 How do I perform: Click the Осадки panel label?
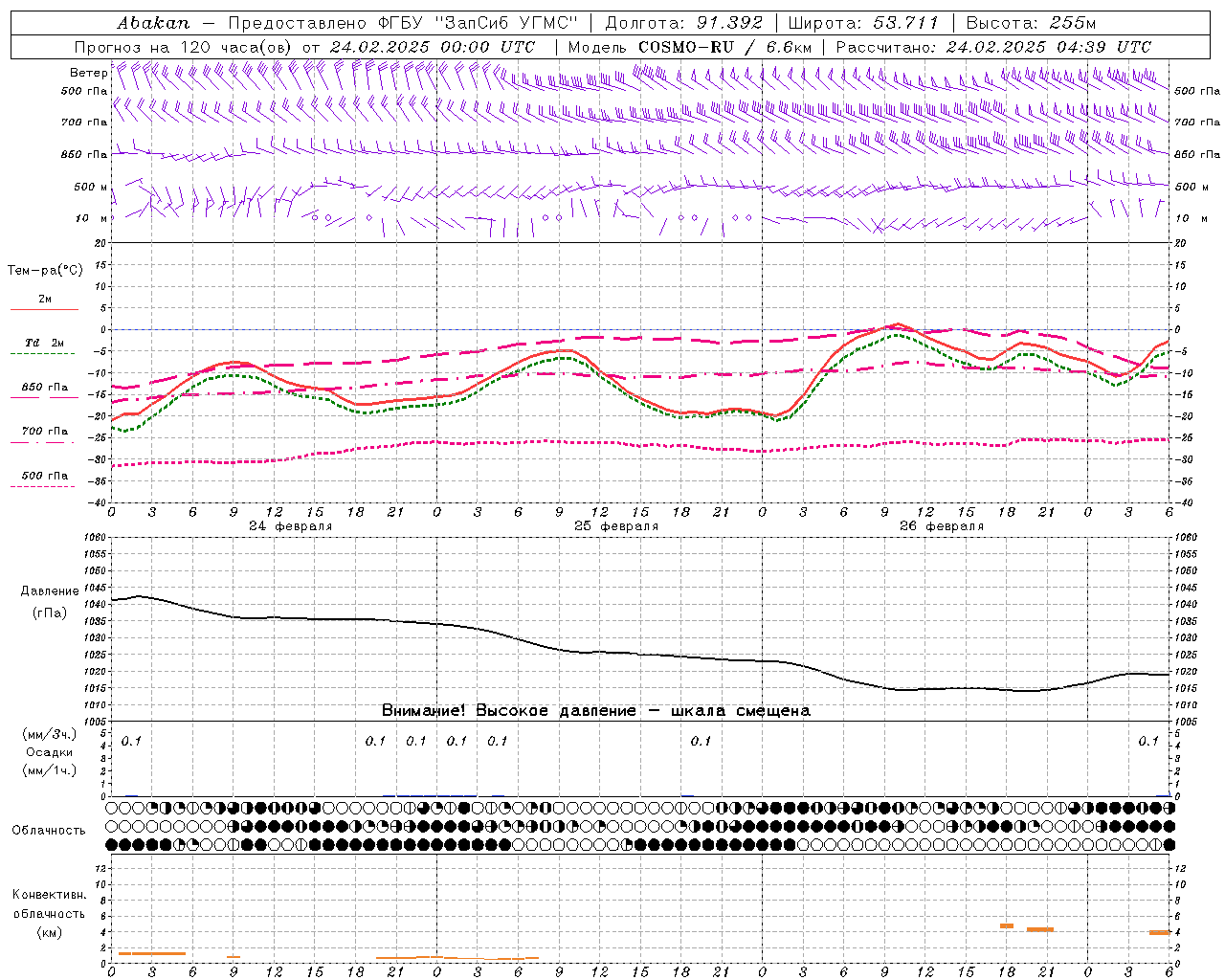[50, 752]
